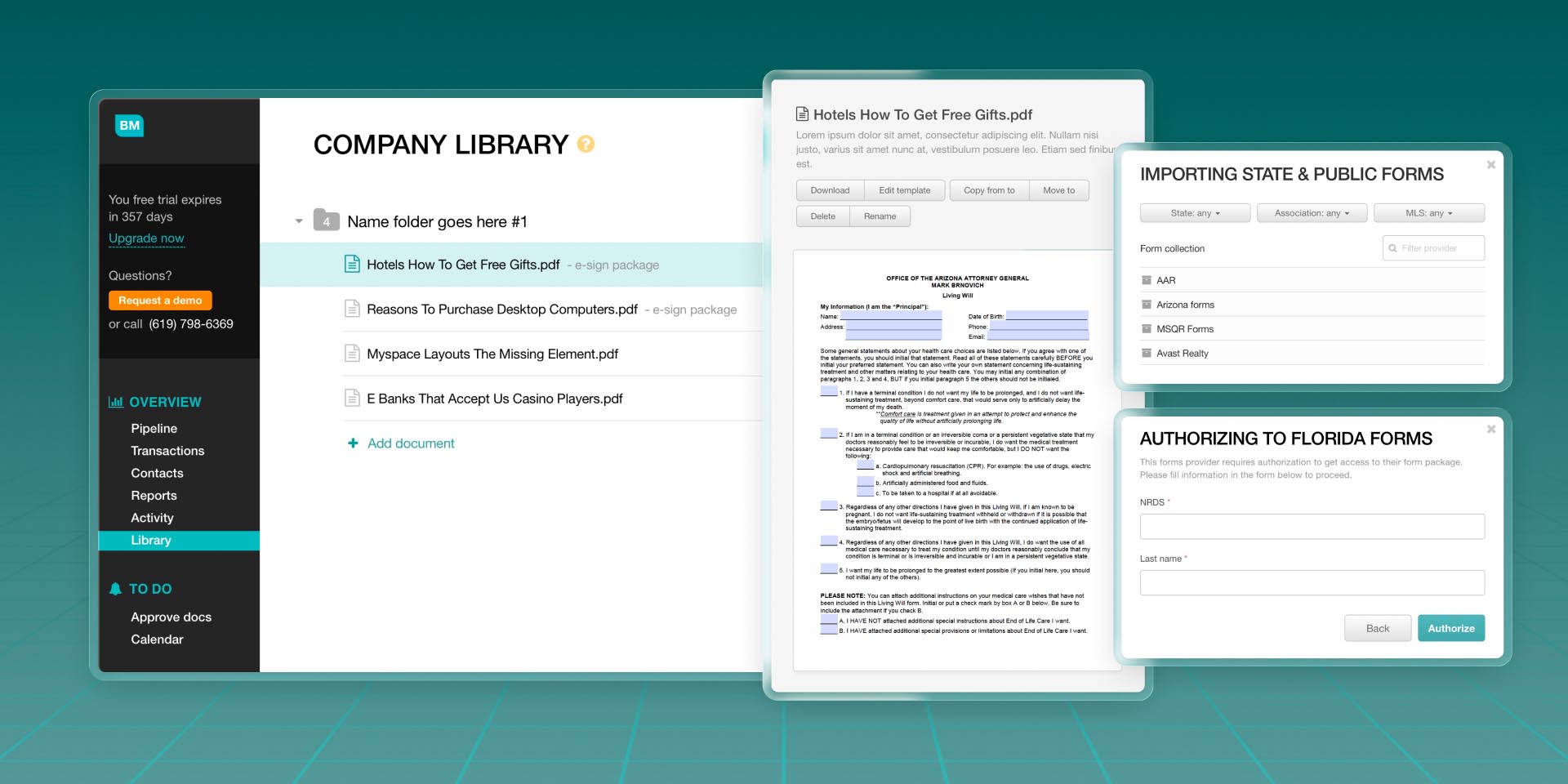Click the Request a demo button
Screen dimensions: 1568x784
160,301
